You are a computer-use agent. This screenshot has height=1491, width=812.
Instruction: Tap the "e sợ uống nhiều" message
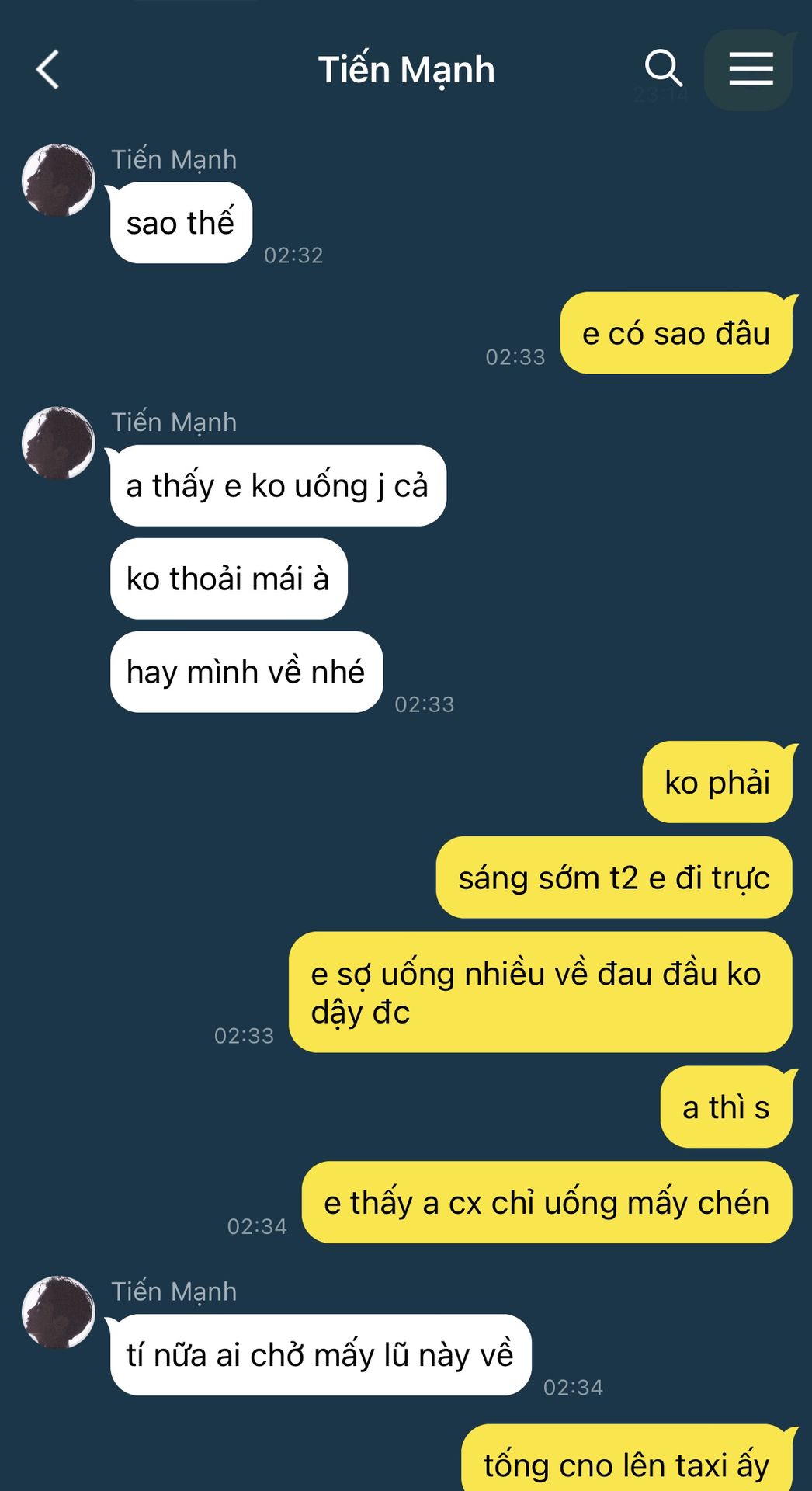(x=540, y=992)
